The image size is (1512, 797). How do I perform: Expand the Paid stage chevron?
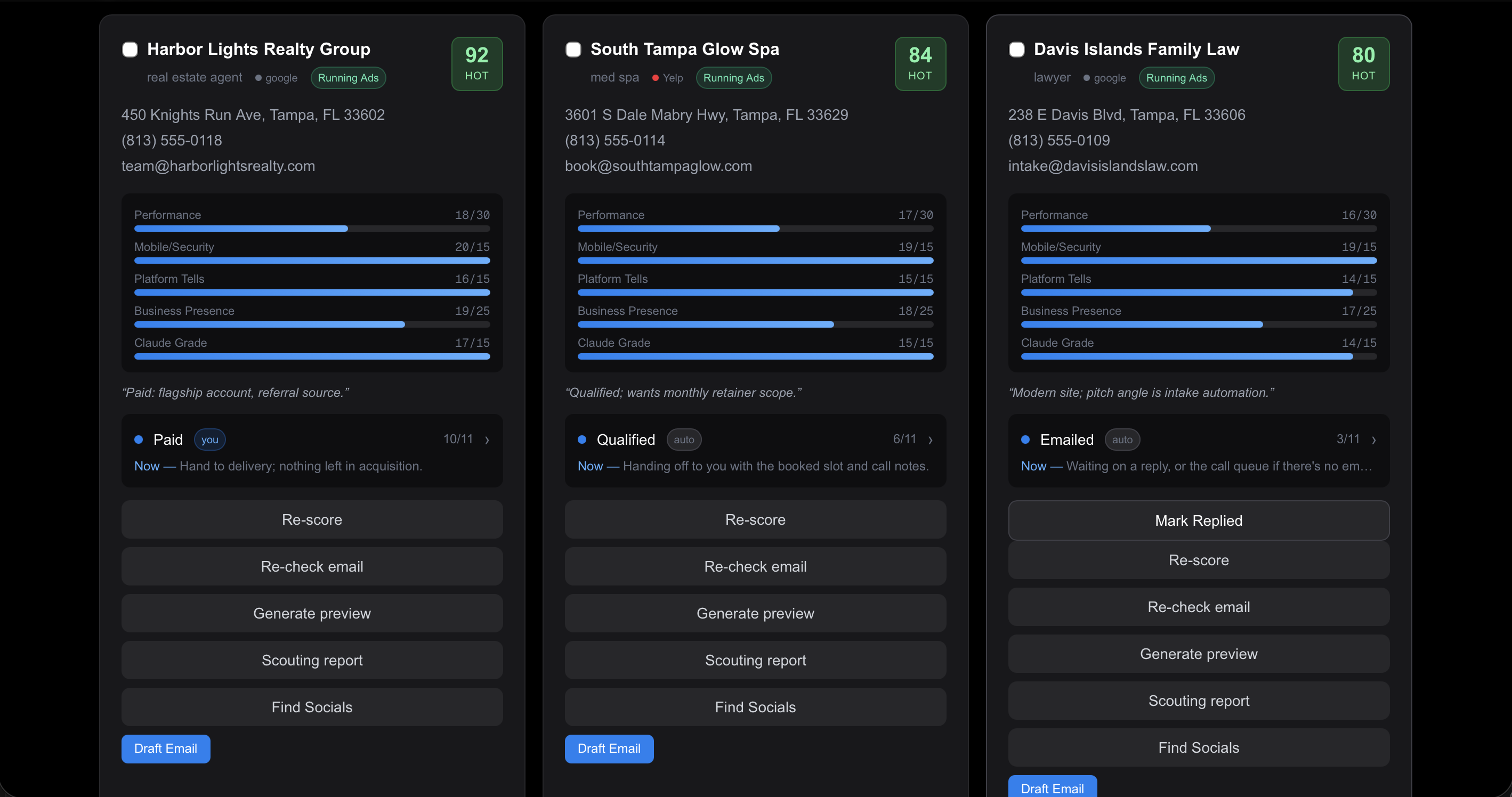point(487,440)
